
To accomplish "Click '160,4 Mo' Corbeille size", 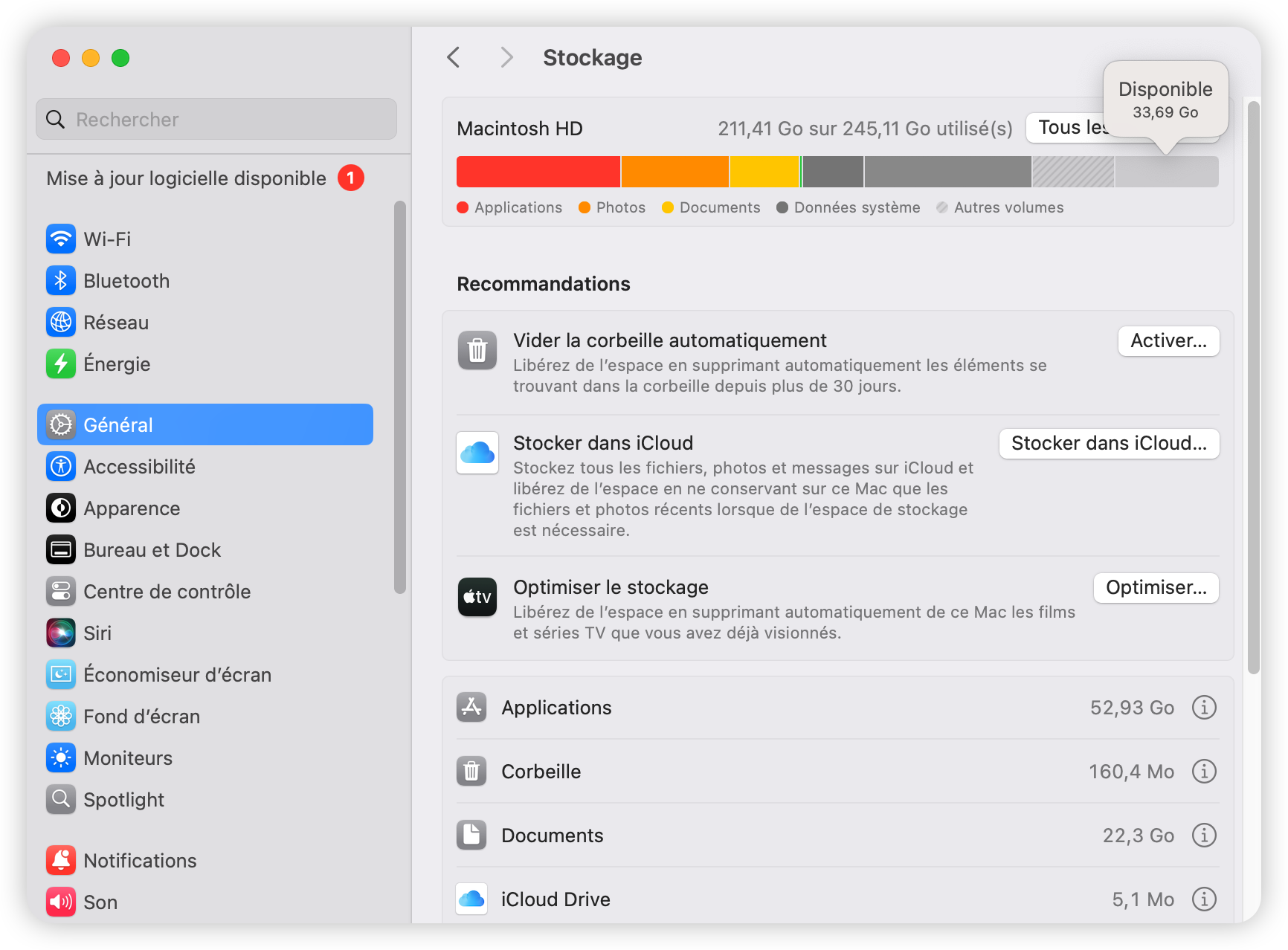I will (1131, 772).
